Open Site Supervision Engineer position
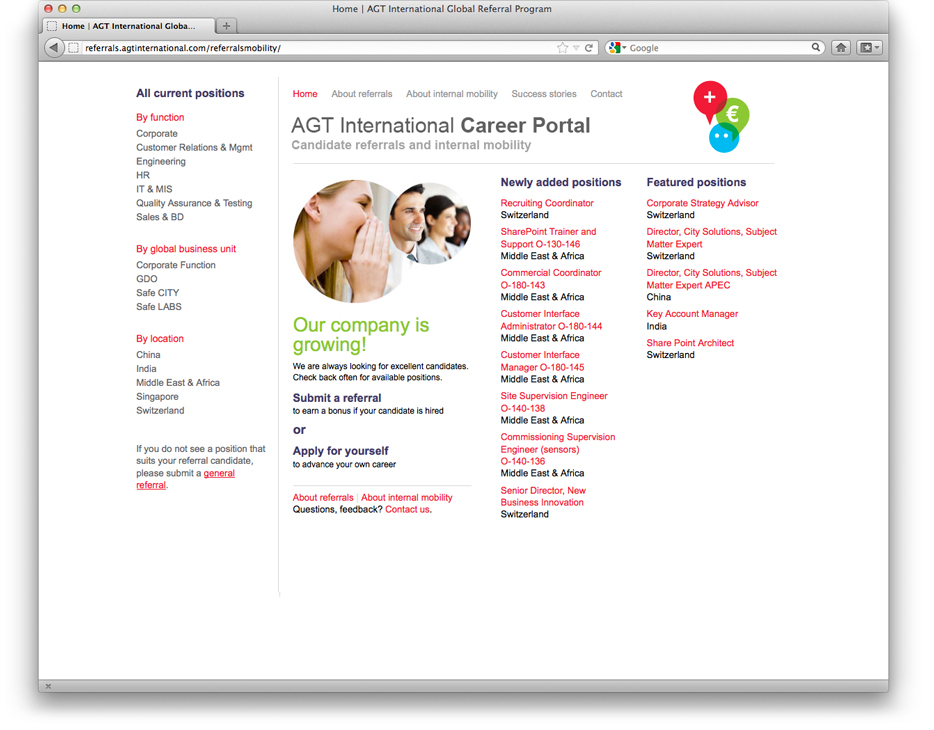 coord(553,402)
